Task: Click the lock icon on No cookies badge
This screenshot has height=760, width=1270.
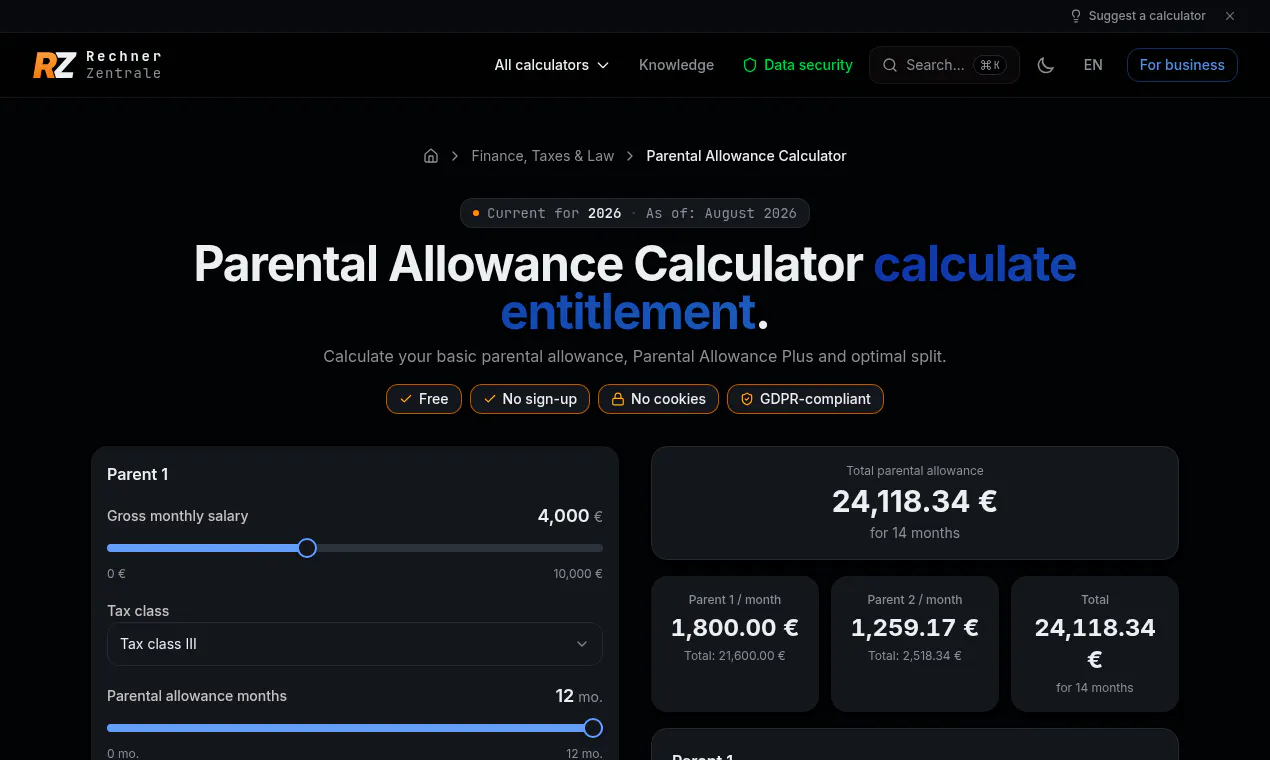Action: coord(618,399)
